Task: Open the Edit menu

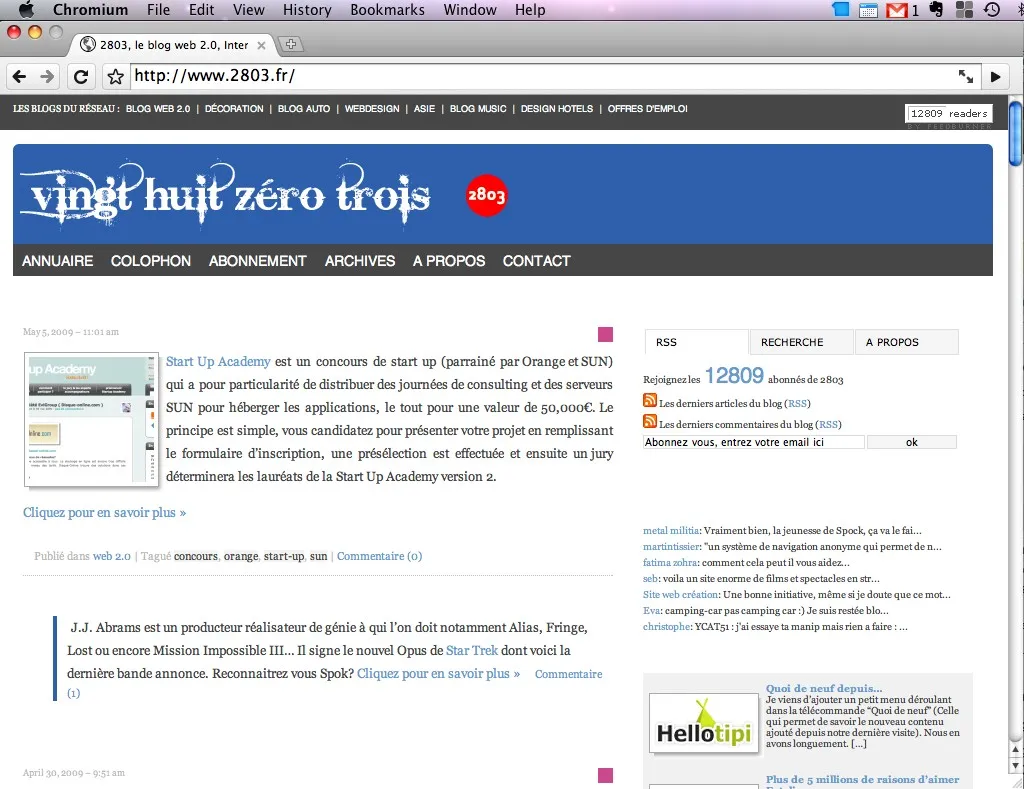Action: [x=201, y=10]
